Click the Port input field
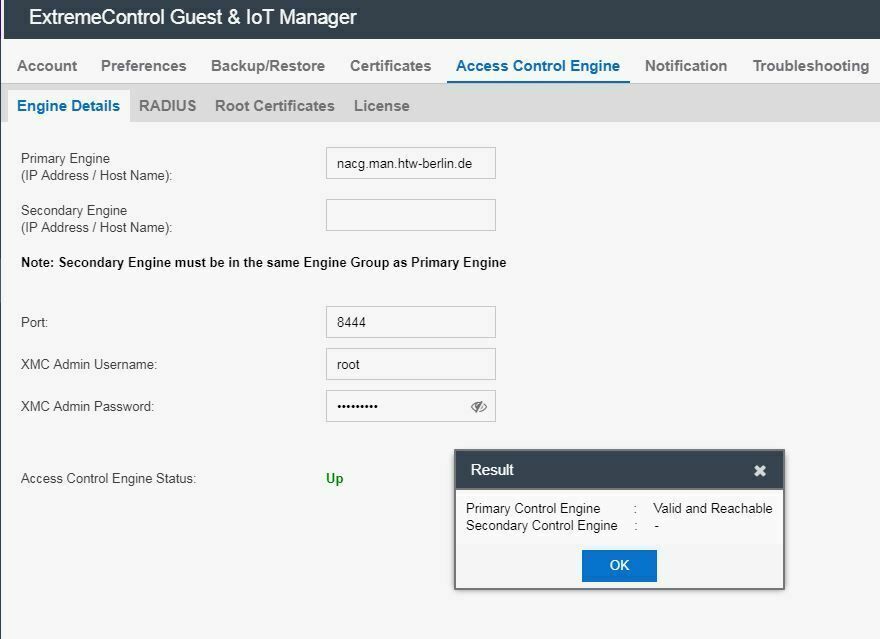The image size is (880, 639). 410,322
